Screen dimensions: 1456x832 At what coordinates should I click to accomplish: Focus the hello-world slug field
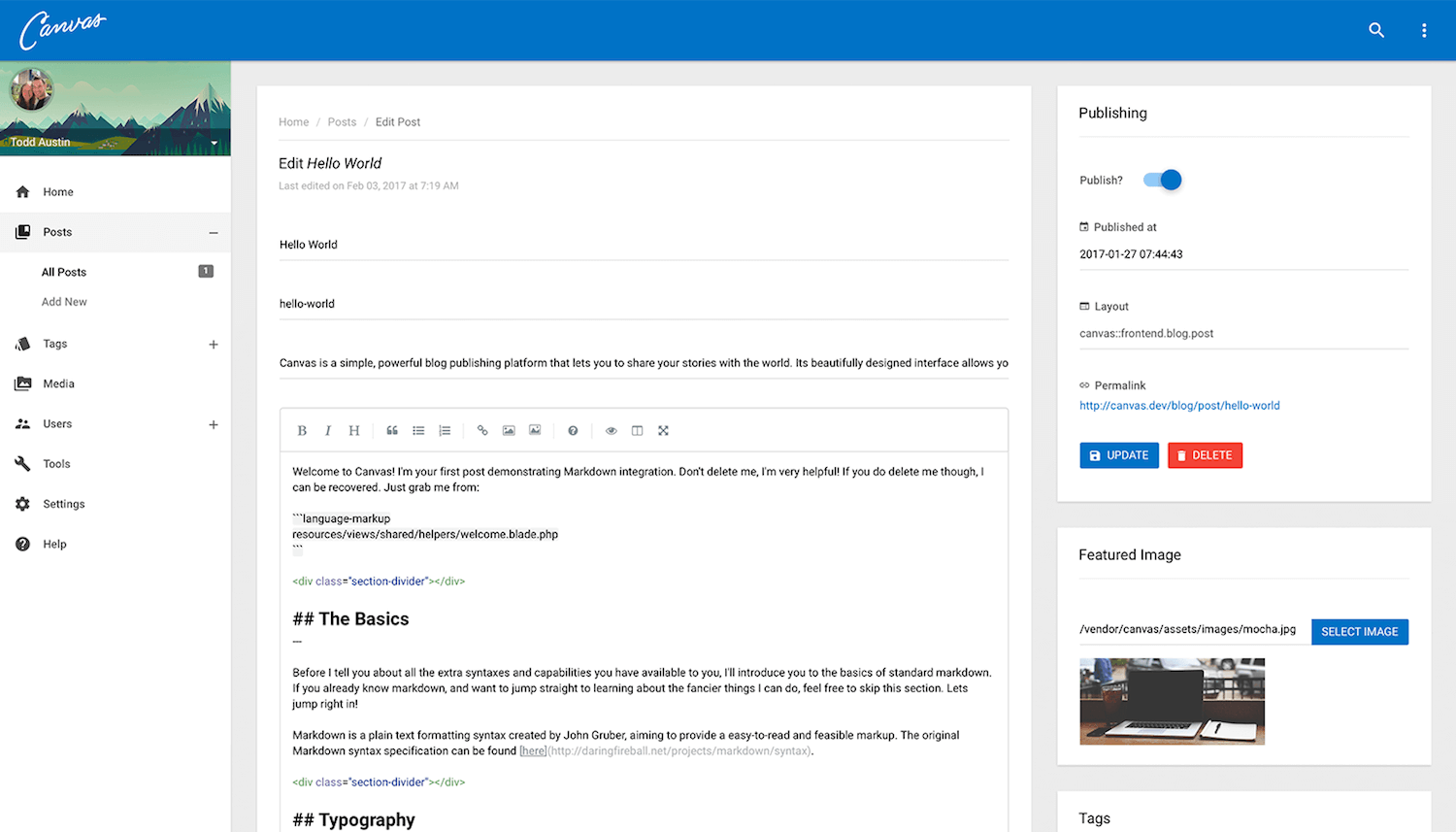[x=644, y=304]
